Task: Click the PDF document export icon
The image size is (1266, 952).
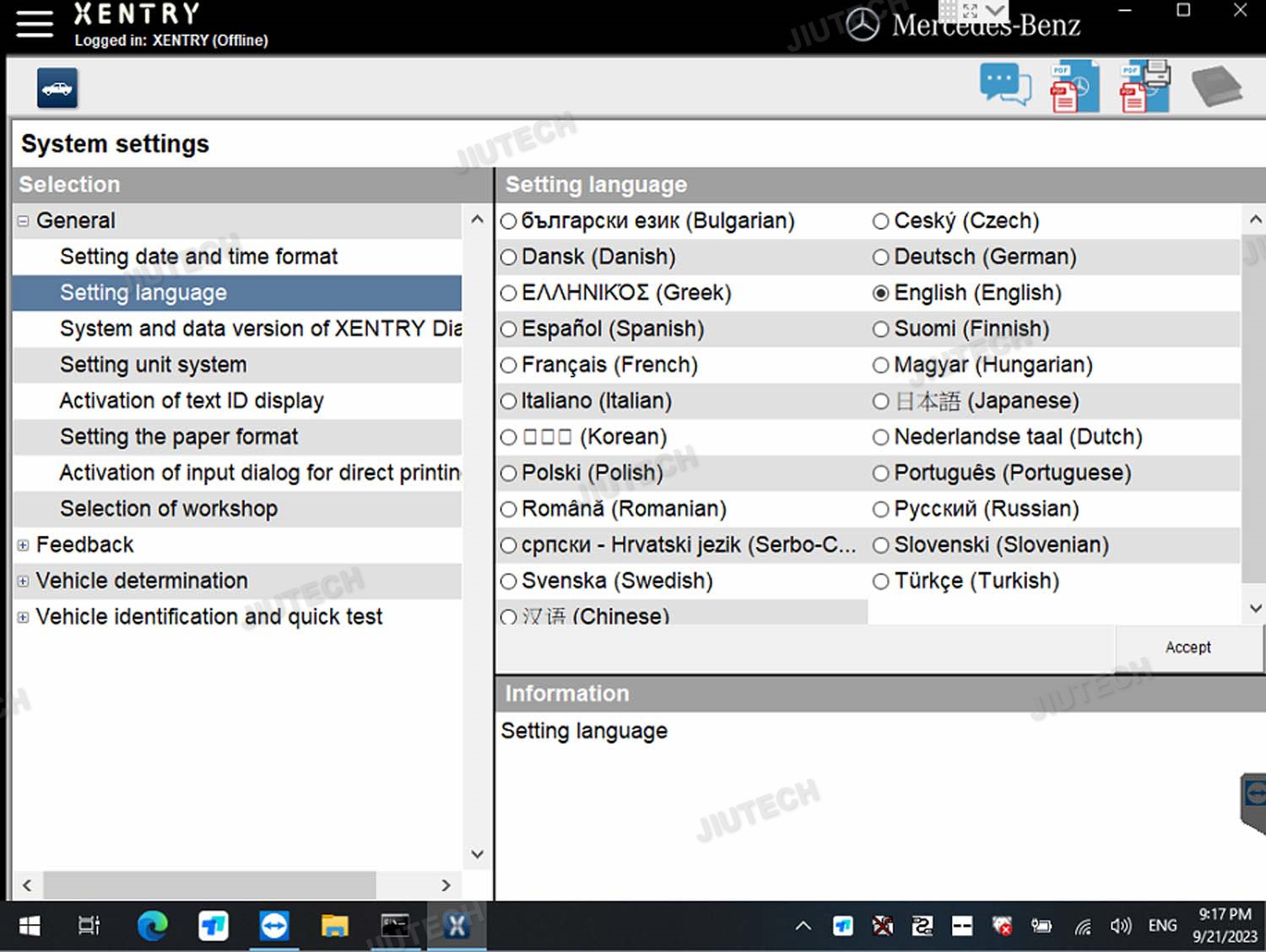Action: click(x=1074, y=86)
